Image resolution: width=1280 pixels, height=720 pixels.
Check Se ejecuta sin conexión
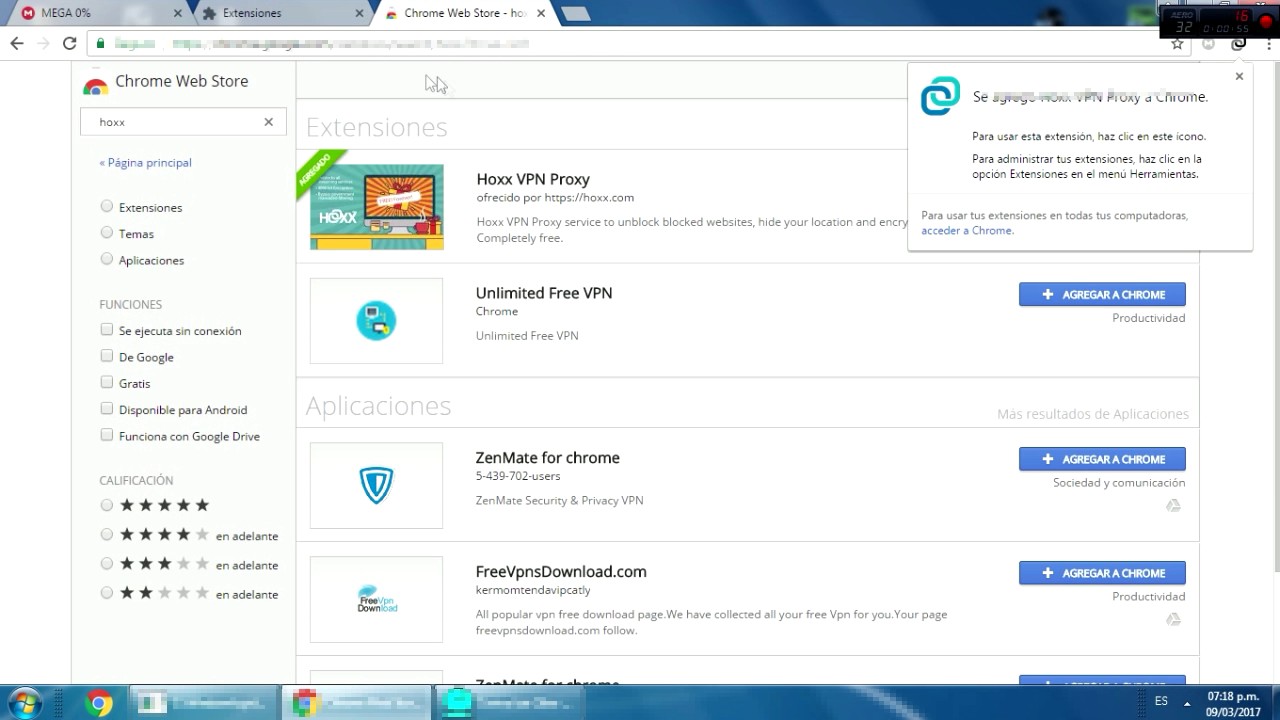[x=107, y=330]
